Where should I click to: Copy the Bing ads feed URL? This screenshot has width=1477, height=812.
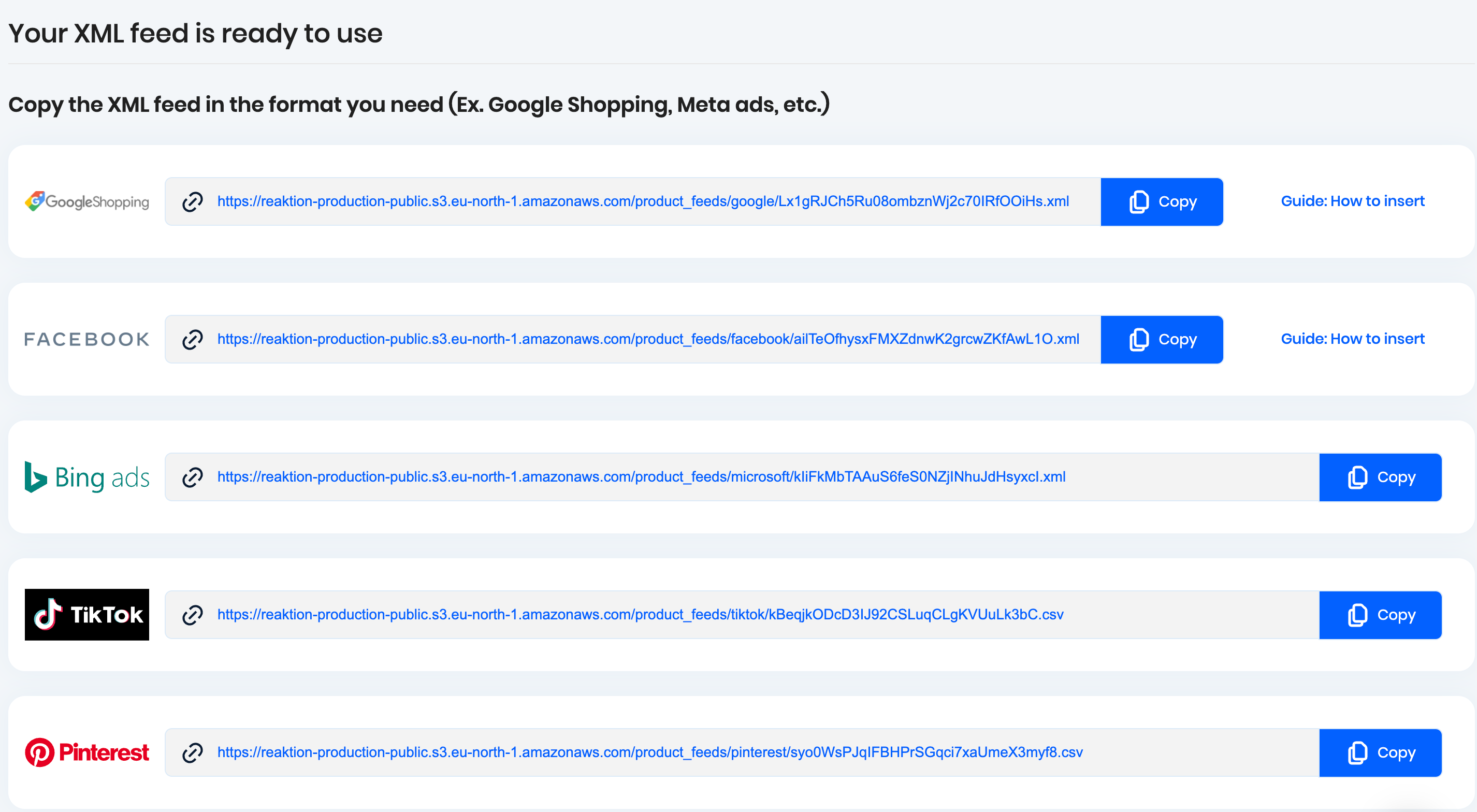tap(1380, 477)
